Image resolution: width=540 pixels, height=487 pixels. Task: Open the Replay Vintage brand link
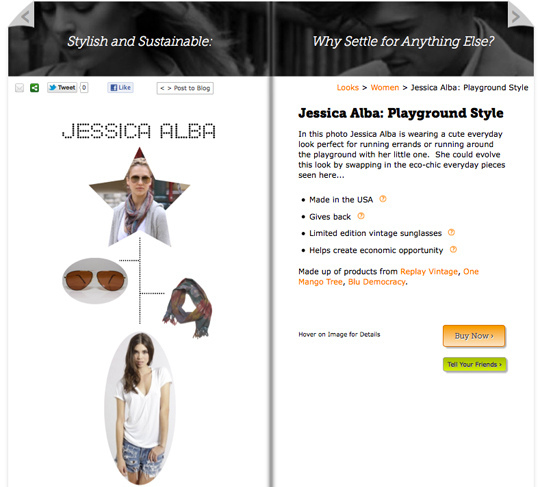point(429,271)
